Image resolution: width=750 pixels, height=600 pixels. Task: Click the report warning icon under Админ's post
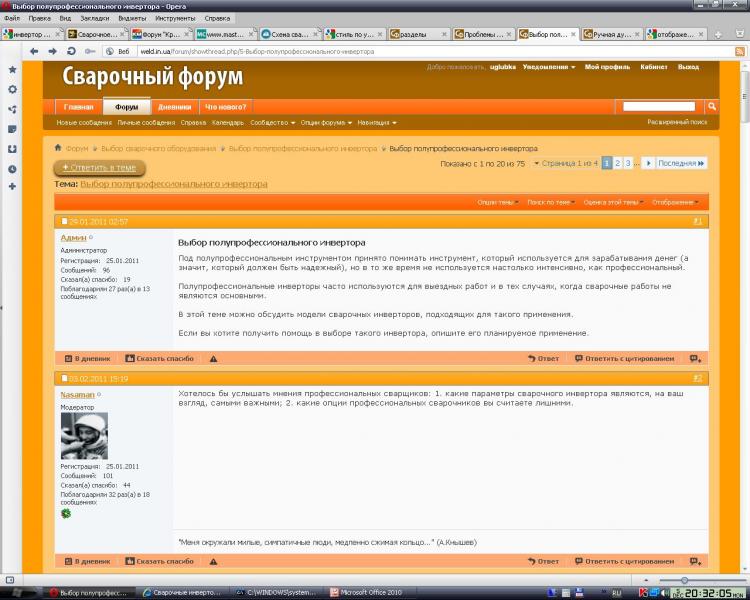[213, 358]
